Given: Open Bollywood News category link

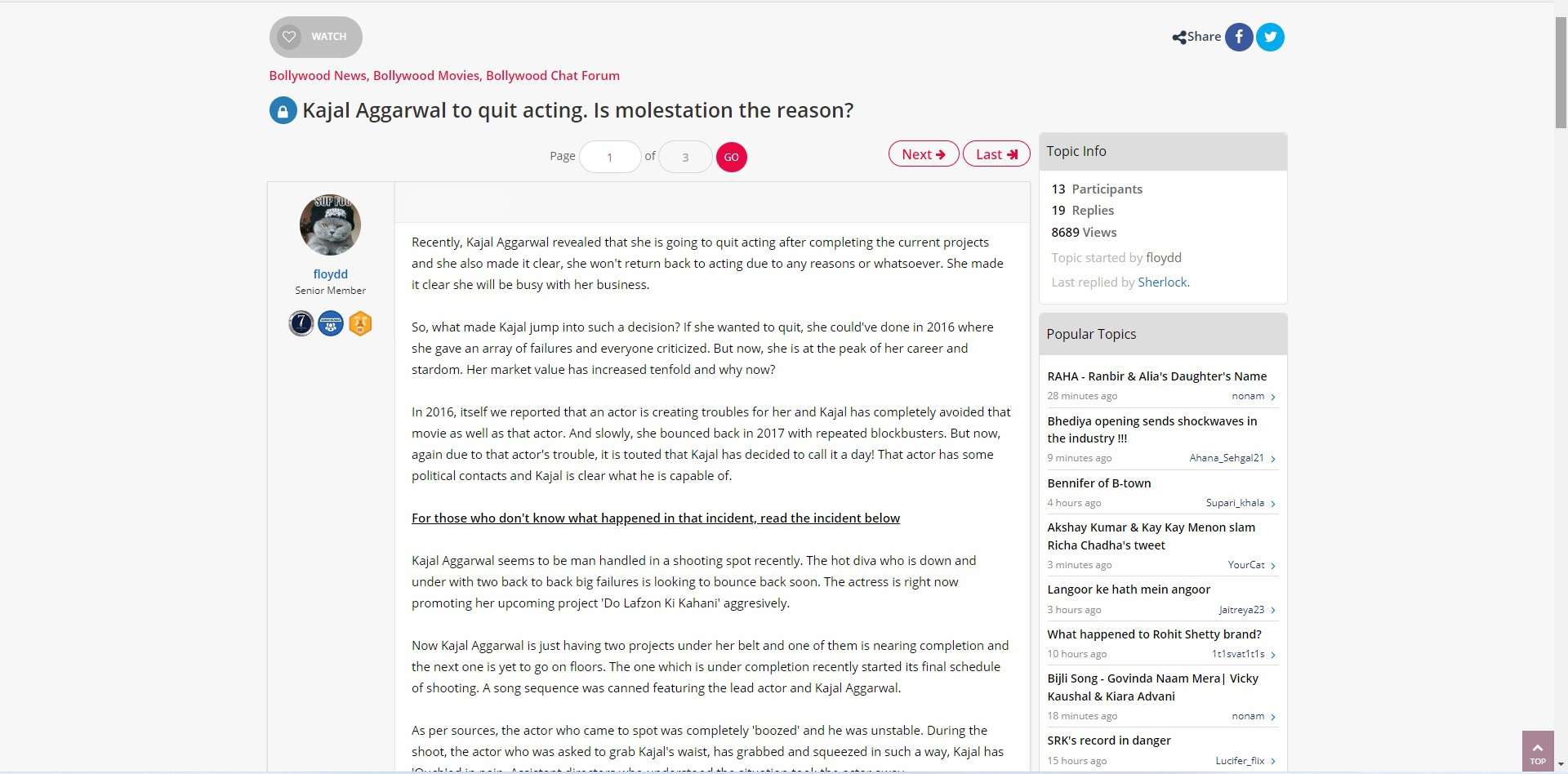Looking at the screenshot, I should pos(318,76).
